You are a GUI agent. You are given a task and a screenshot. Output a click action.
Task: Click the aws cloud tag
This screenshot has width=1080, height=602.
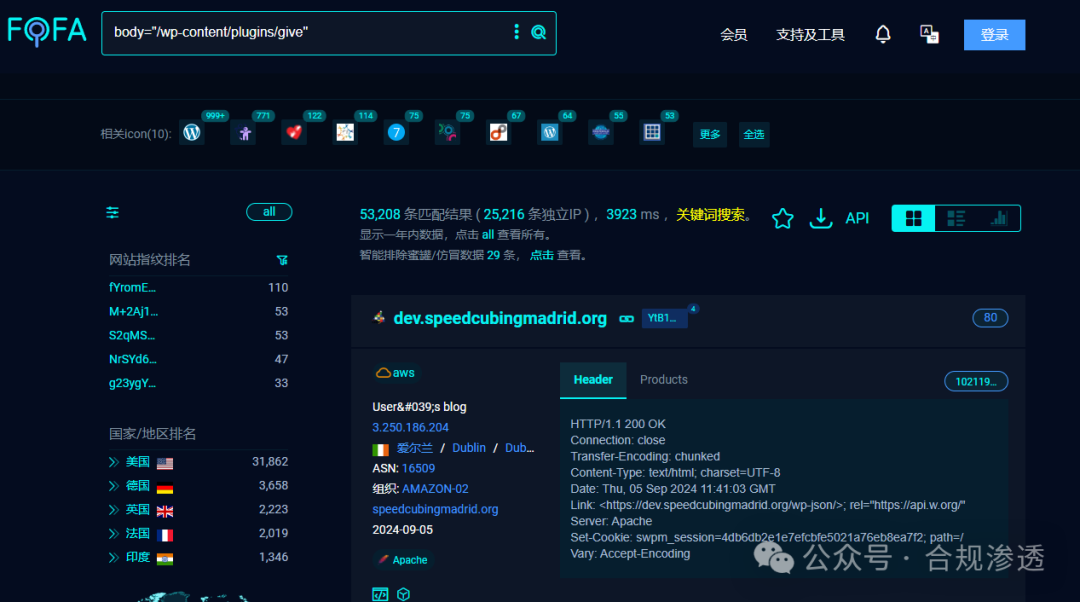(x=395, y=373)
